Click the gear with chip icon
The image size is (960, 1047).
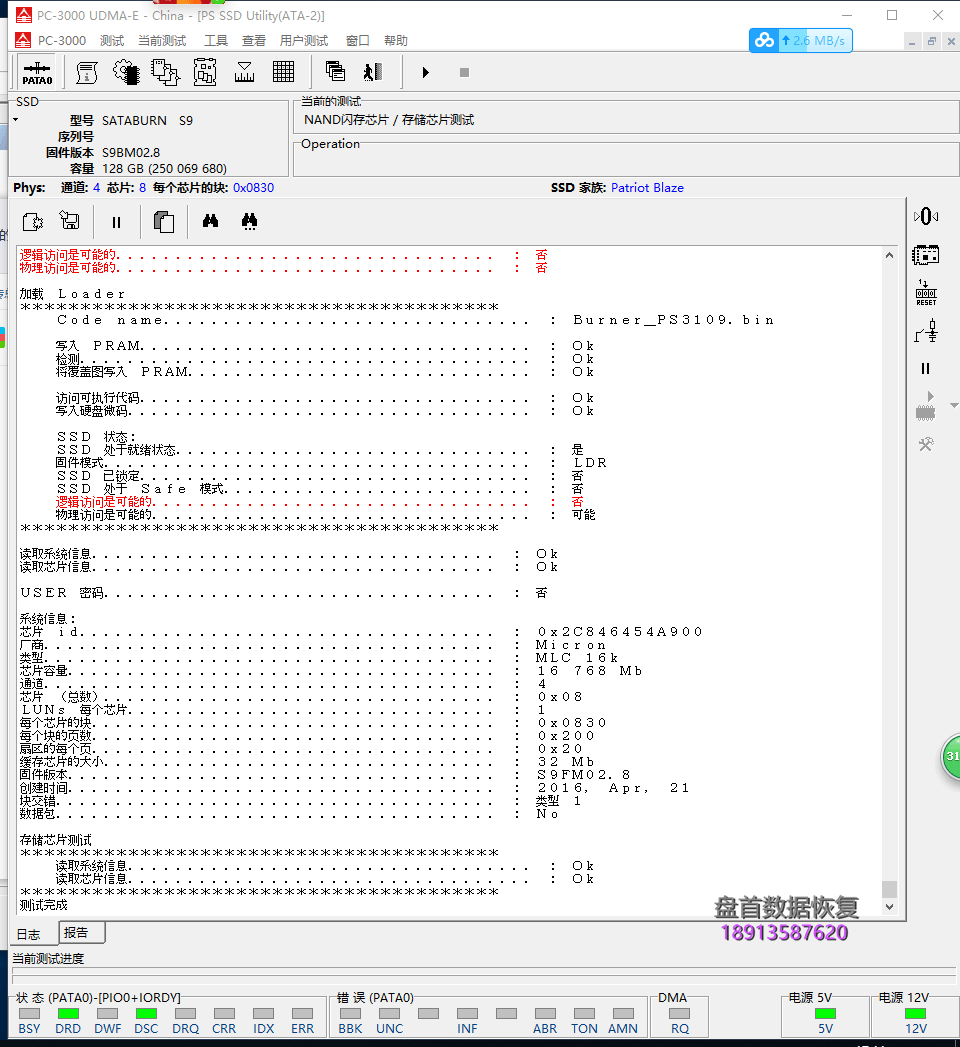[126, 72]
